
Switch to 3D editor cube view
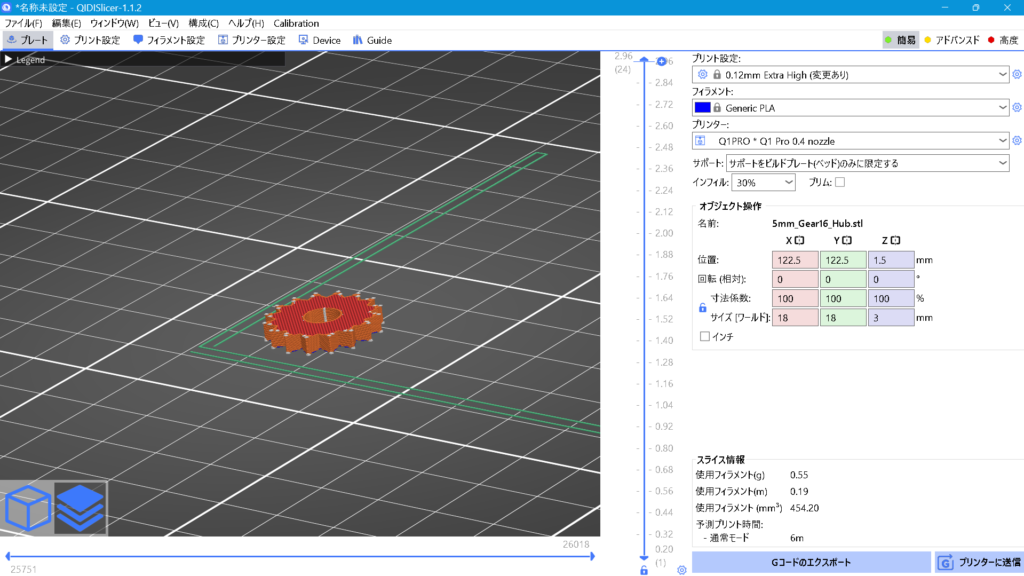point(28,508)
